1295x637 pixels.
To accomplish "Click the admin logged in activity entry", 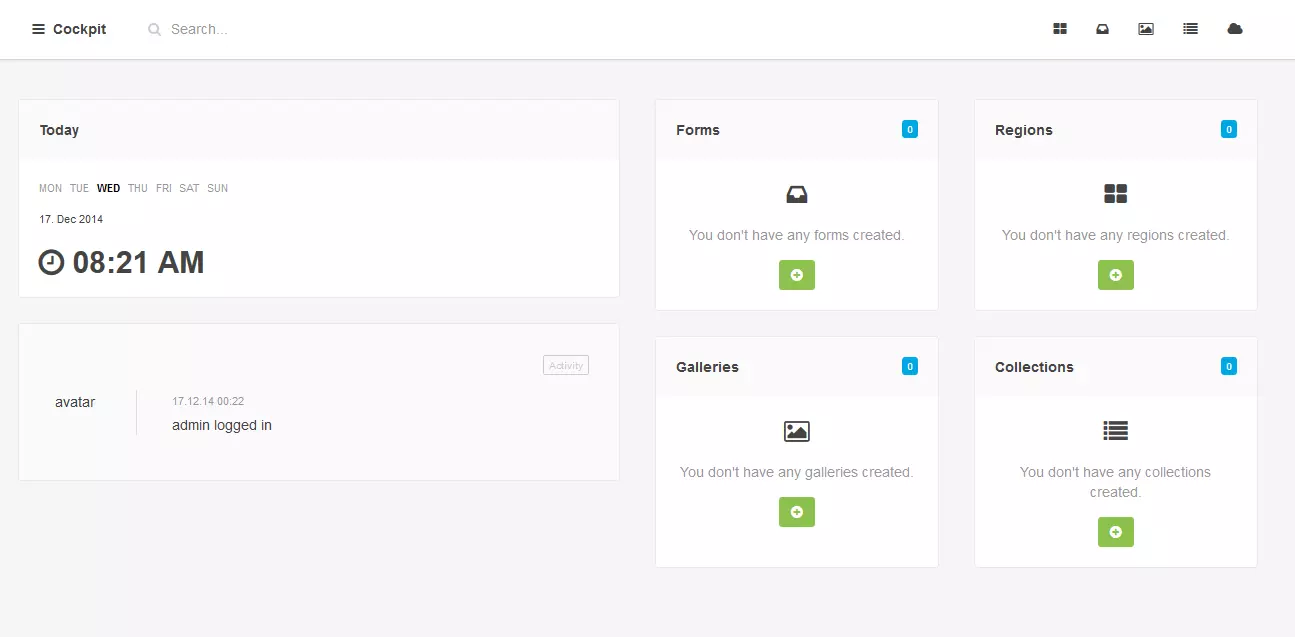I will point(220,424).
